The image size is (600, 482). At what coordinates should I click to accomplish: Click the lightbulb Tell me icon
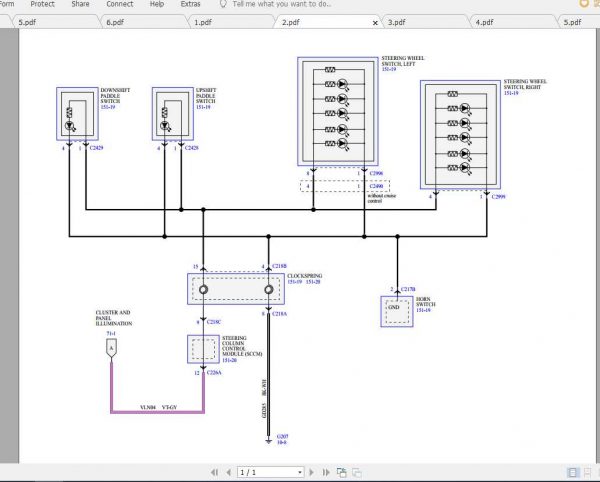221,4
